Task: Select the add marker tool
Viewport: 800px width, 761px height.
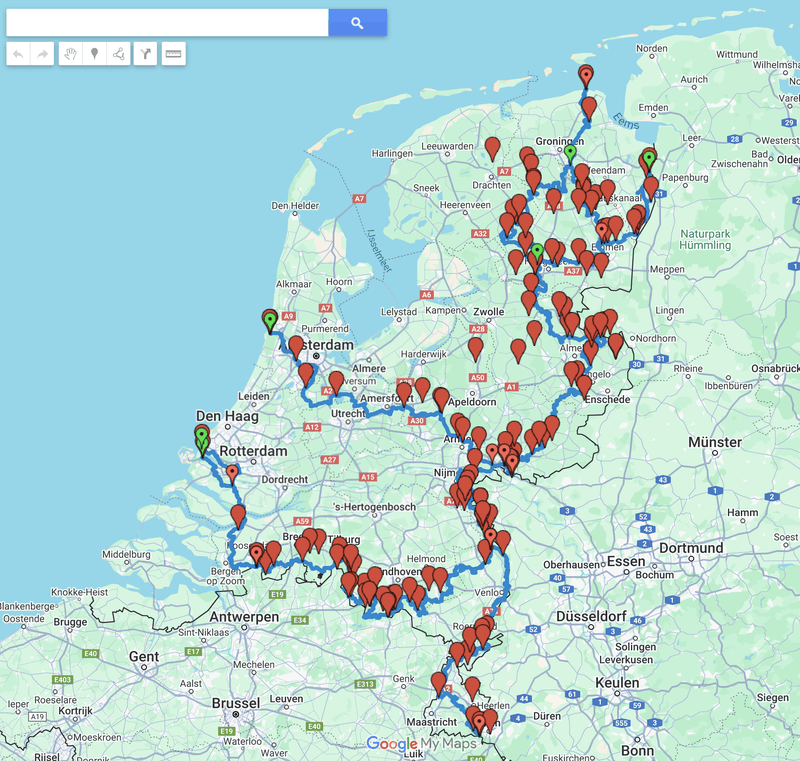Action: coord(94,54)
